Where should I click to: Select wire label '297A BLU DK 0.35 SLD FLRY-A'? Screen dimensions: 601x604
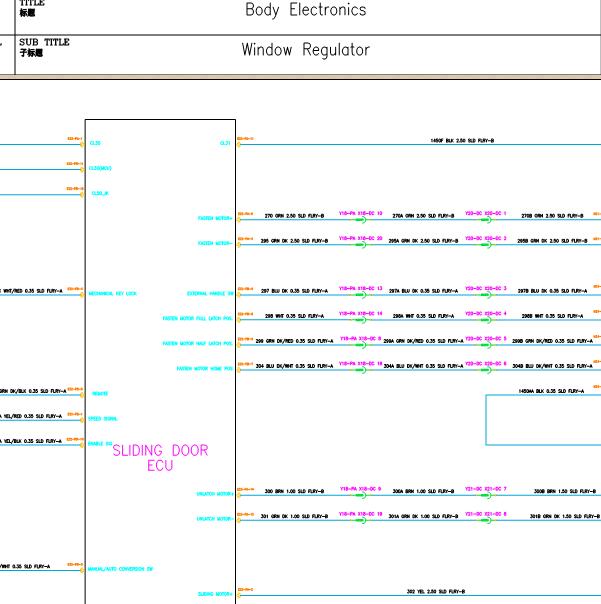point(423,291)
